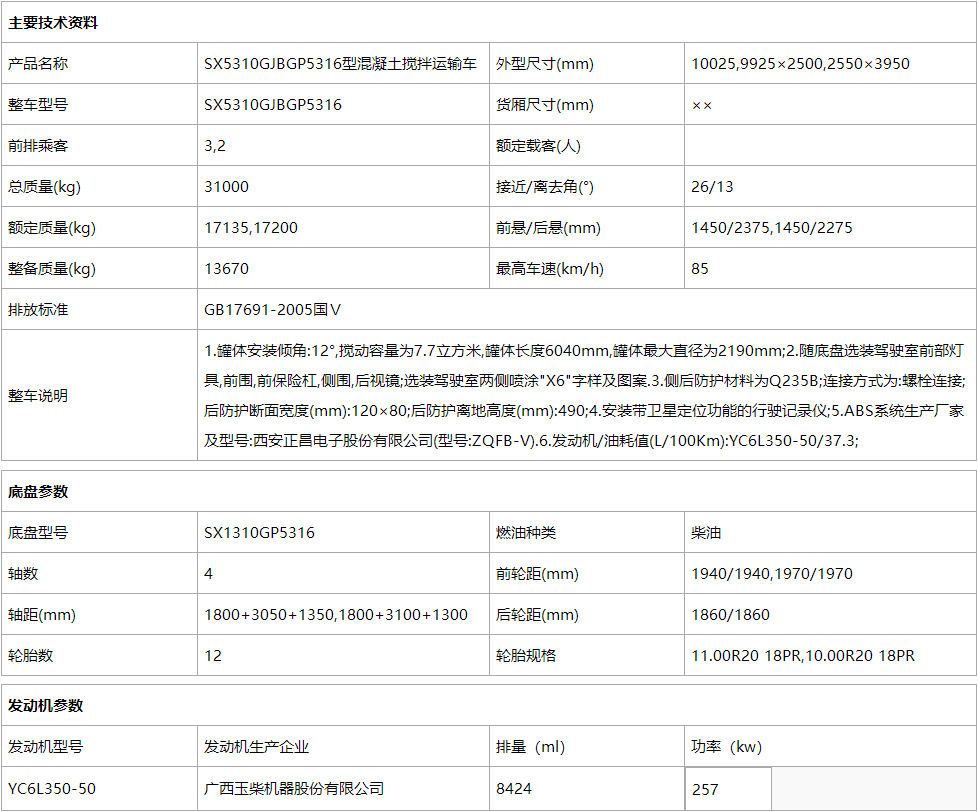Click the 轮胎数 label

pyautogui.click(x=31, y=655)
